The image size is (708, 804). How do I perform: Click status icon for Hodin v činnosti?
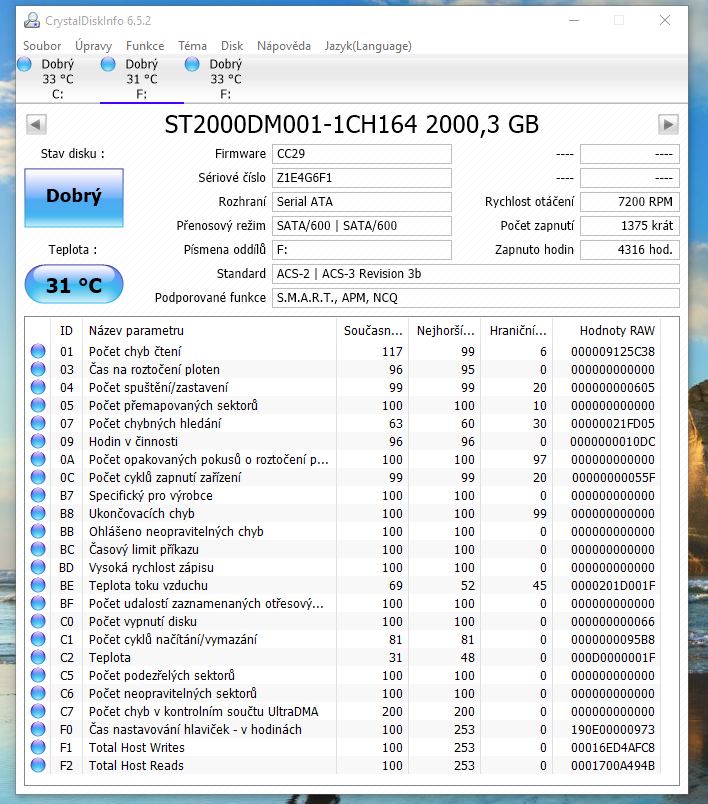tap(38, 441)
